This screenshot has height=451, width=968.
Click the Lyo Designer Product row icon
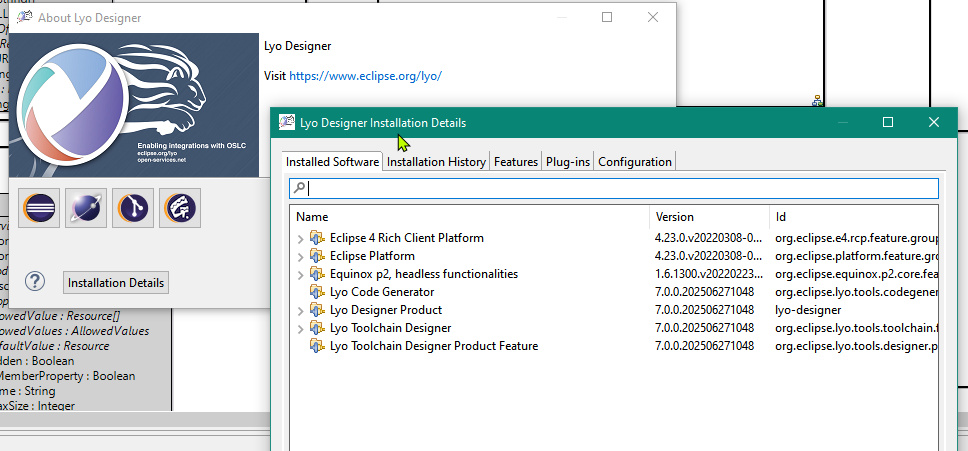tap(317, 310)
